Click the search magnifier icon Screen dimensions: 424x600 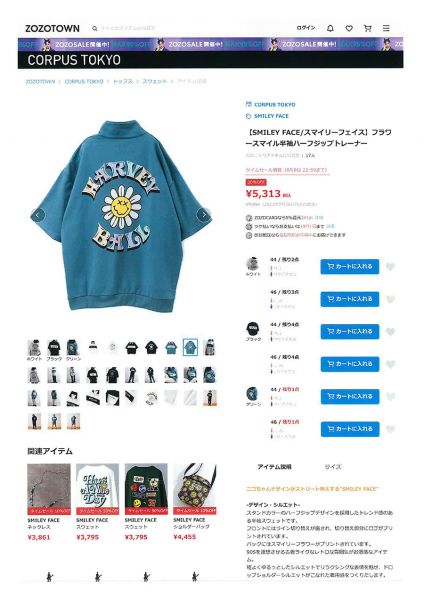(x=95, y=28)
